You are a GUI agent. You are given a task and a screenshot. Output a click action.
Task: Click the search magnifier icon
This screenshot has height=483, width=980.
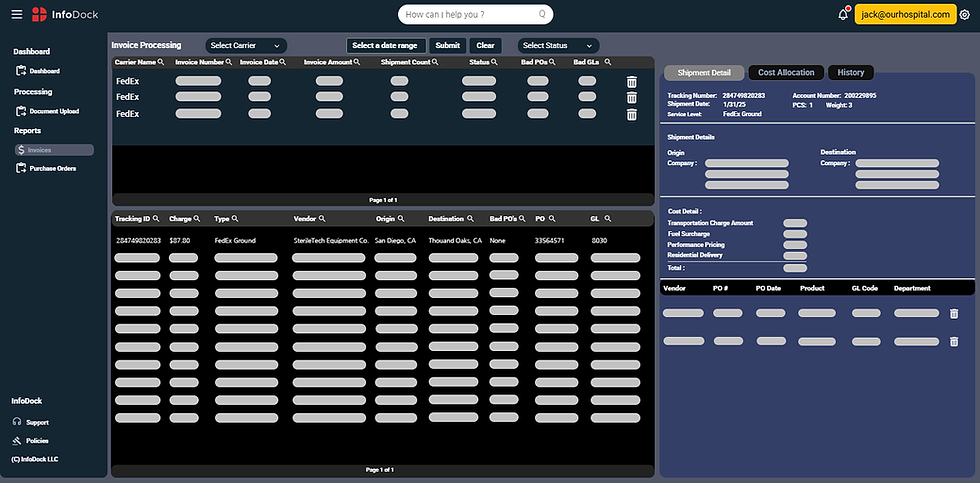(x=542, y=14)
